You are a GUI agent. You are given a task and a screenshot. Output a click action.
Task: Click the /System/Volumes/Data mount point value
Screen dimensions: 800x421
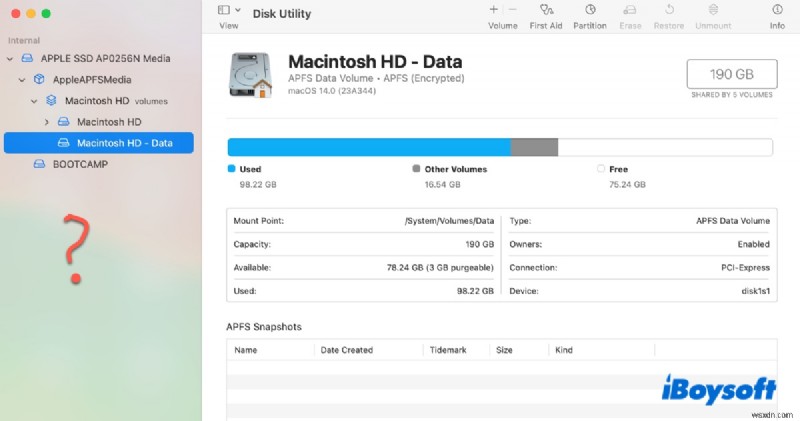click(x=449, y=221)
